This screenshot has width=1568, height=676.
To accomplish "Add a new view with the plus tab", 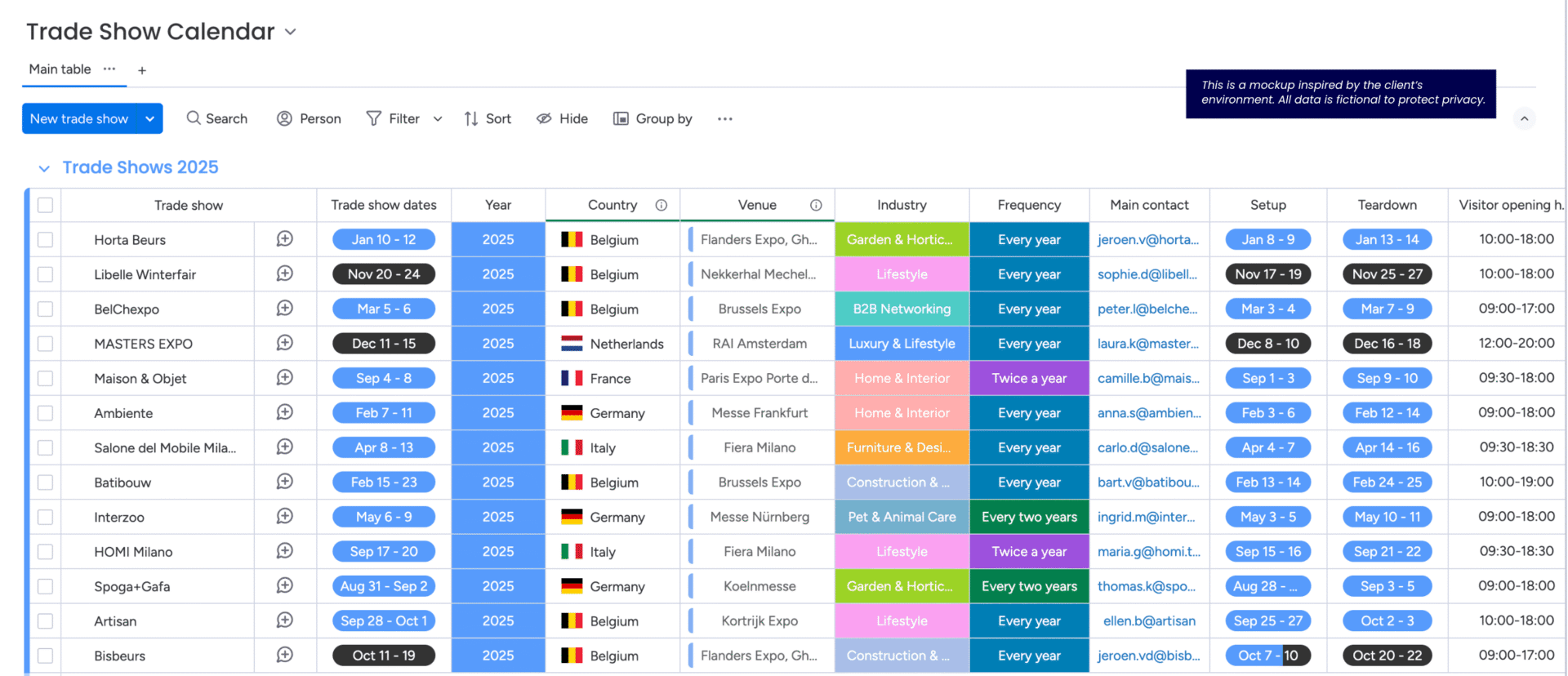I will [142, 70].
